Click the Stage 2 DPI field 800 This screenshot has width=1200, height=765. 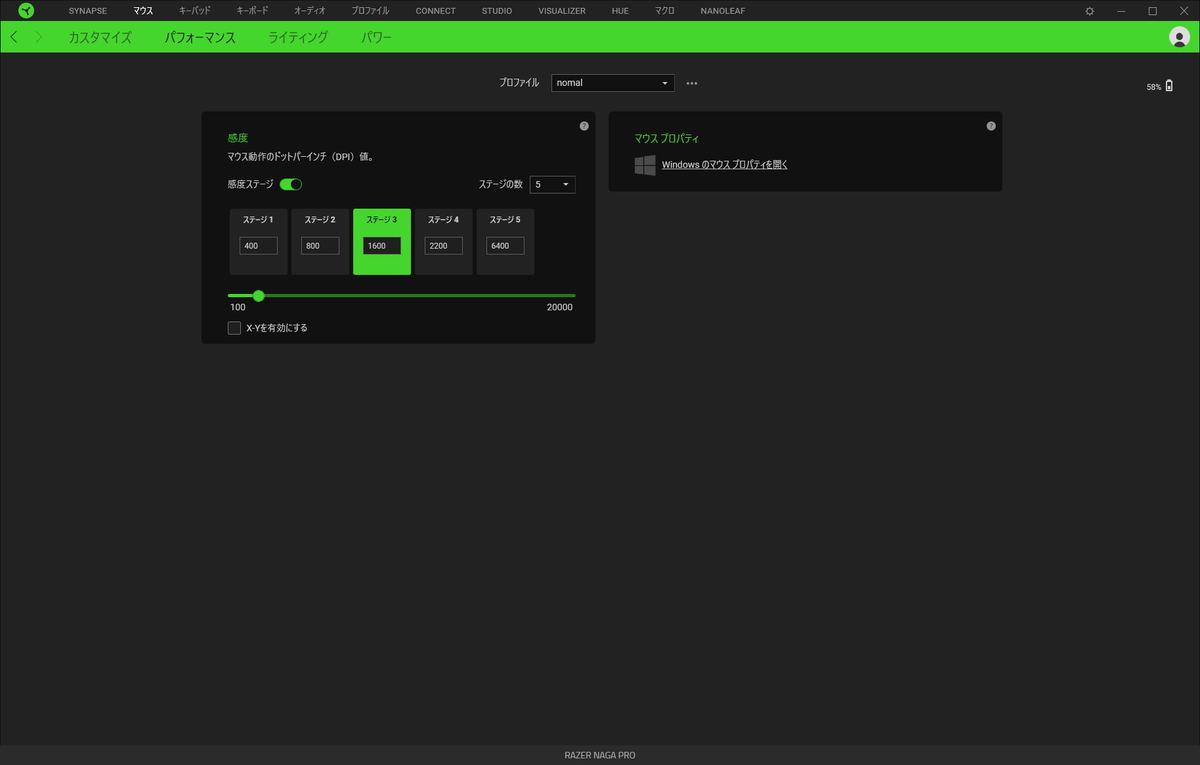click(320, 246)
